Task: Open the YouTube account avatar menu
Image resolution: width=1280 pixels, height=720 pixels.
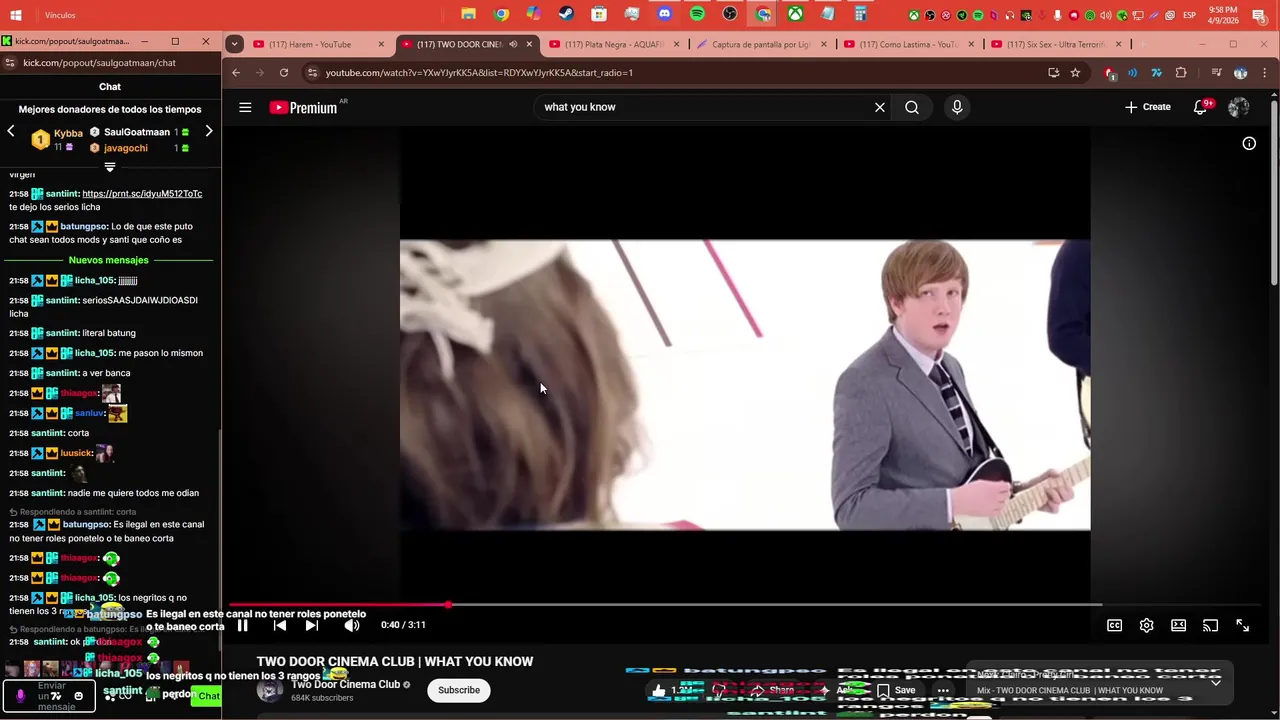Action: tap(1239, 107)
